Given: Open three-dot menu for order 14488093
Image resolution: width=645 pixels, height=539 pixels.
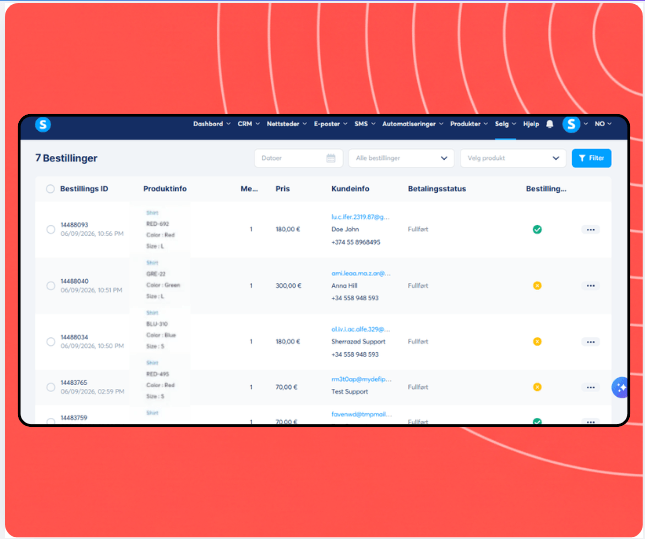Looking at the screenshot, I should (591, 230).
